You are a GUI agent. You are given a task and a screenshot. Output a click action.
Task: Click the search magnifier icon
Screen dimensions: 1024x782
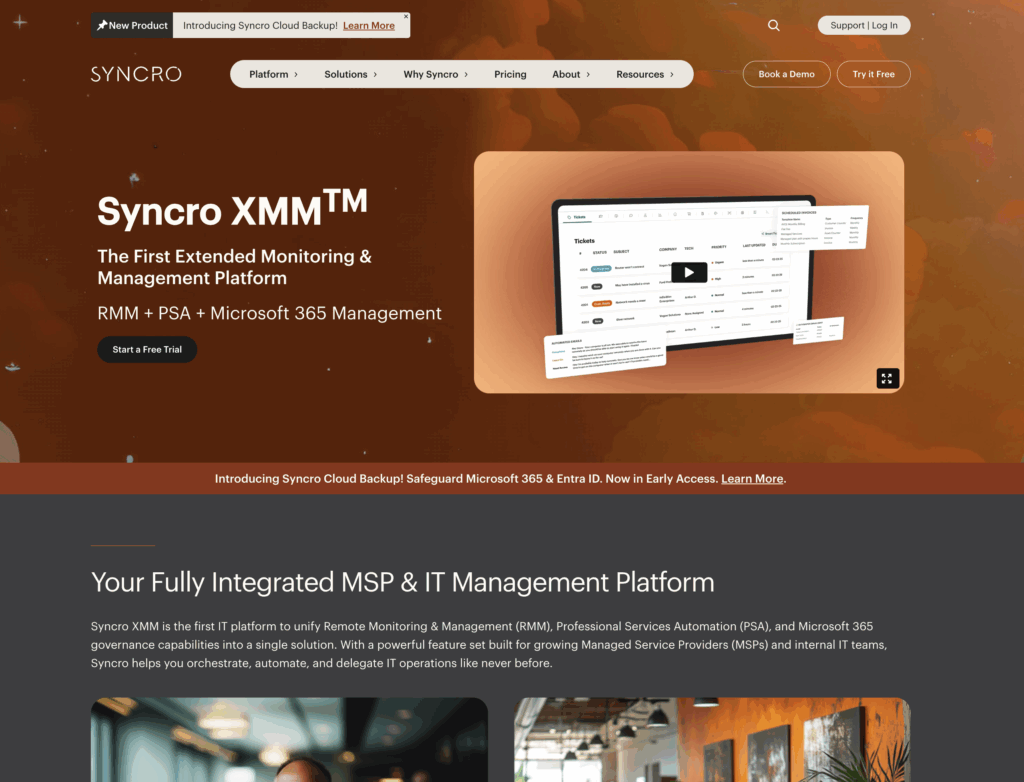pyautogui.click(x=773, y=26)
